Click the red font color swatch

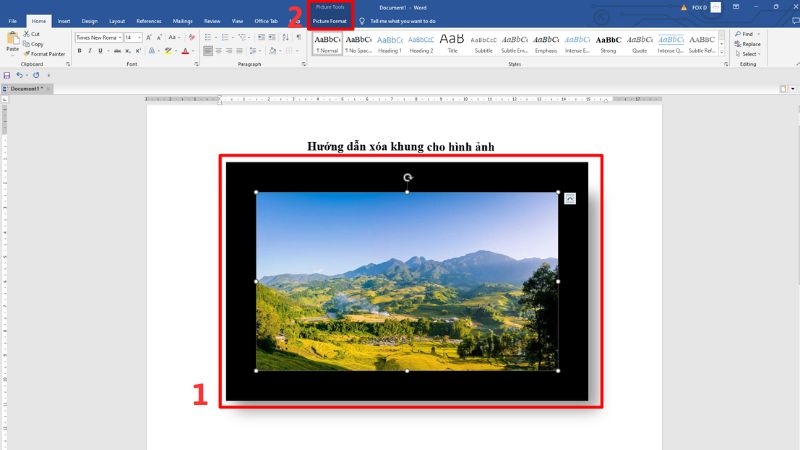pos(186,51)
